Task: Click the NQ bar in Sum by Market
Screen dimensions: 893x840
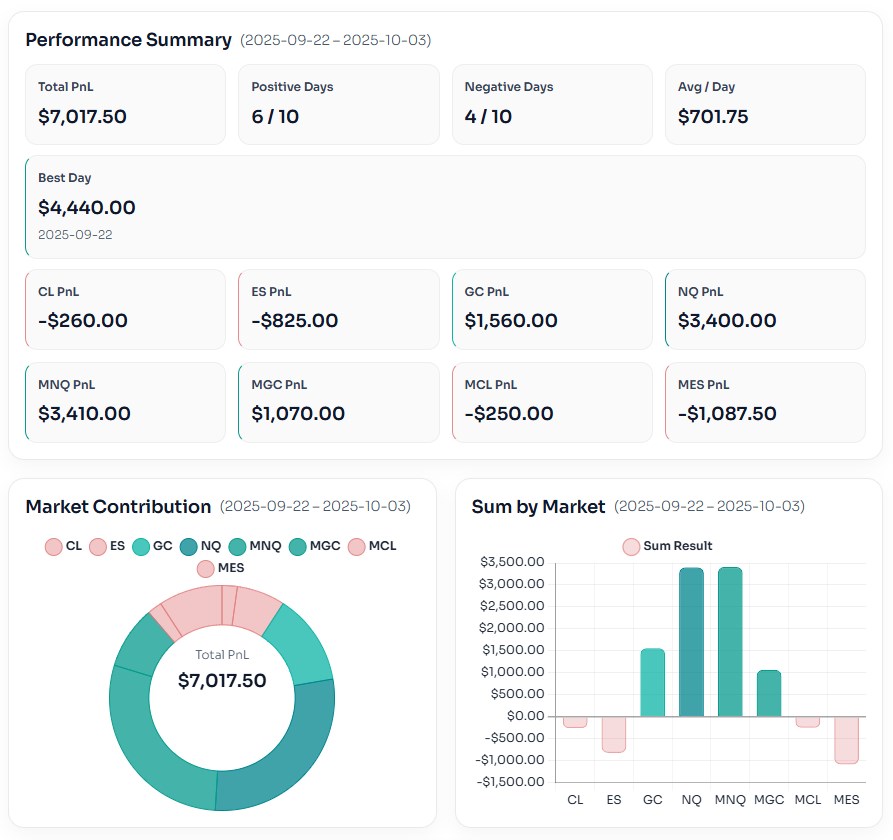Action: 691,642
